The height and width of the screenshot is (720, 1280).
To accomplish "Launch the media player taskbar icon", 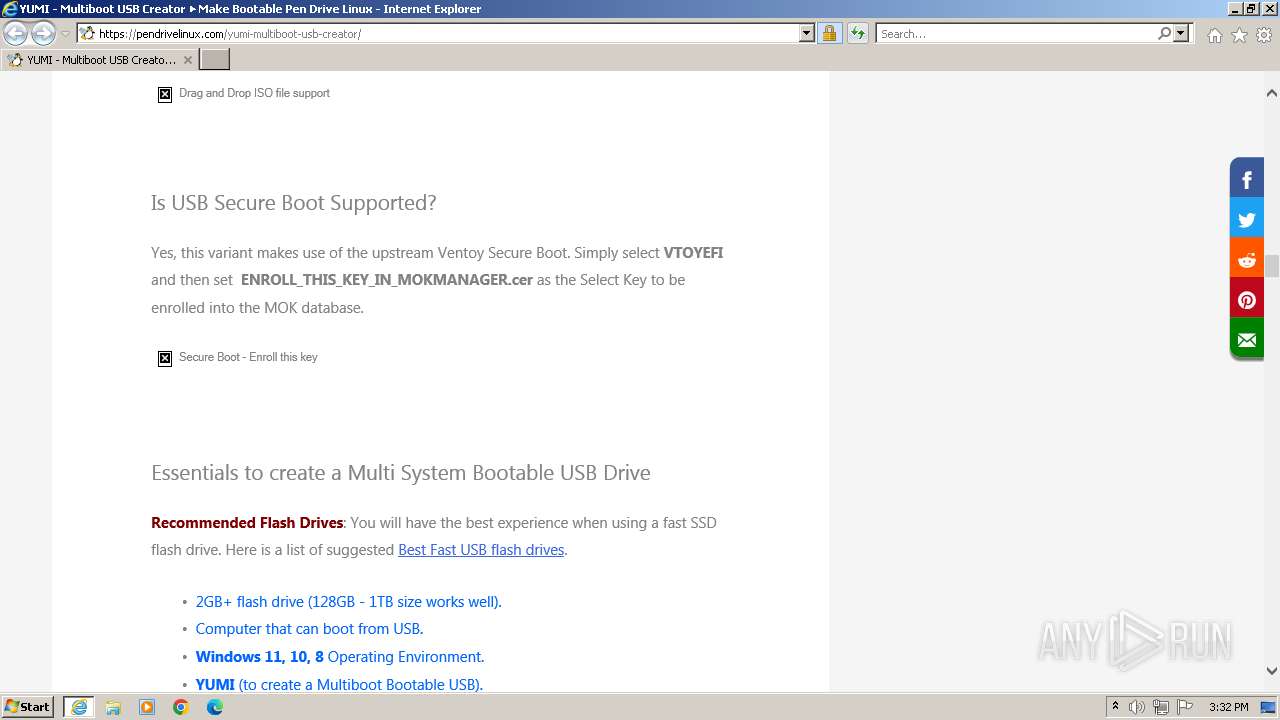I will [x=147, y=707].
